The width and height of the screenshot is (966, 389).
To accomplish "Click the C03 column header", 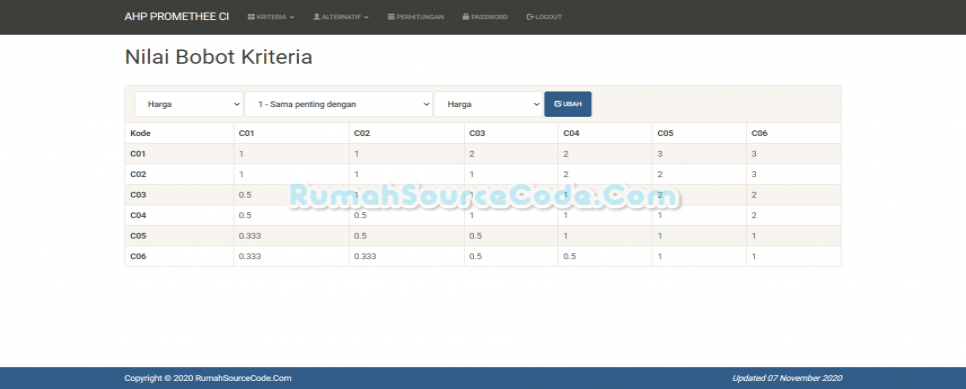I will [477, 133].
